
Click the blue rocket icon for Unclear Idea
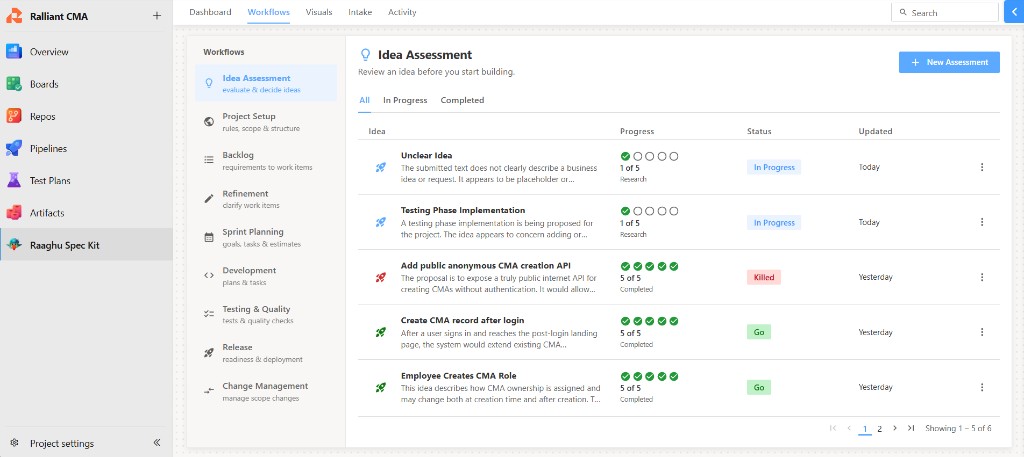pos(380,167)
